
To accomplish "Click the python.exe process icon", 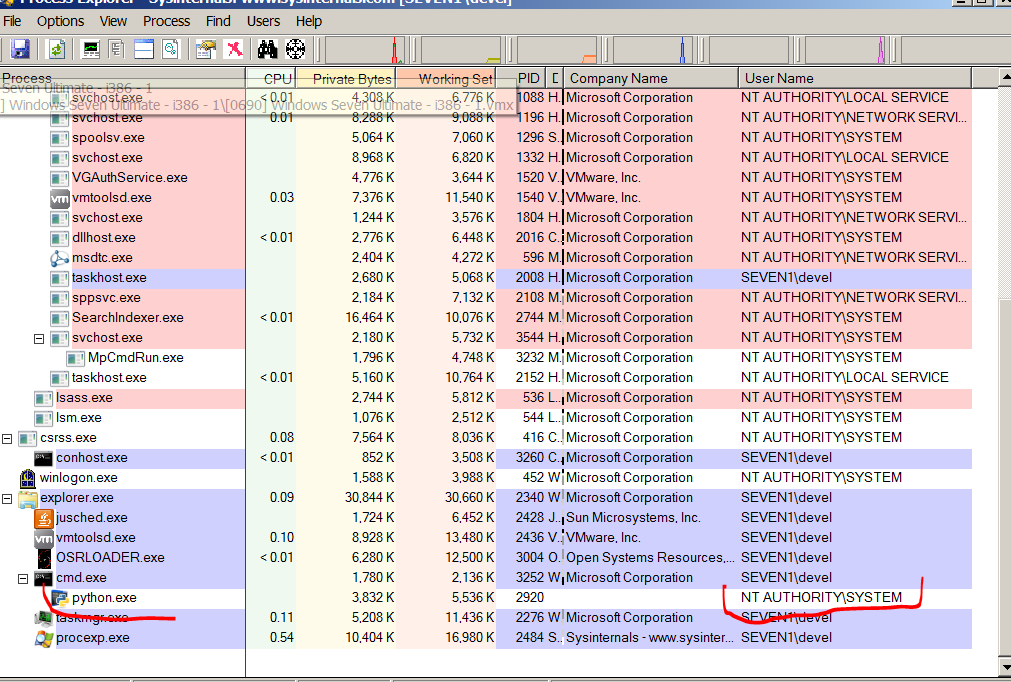I will (60, 598).
